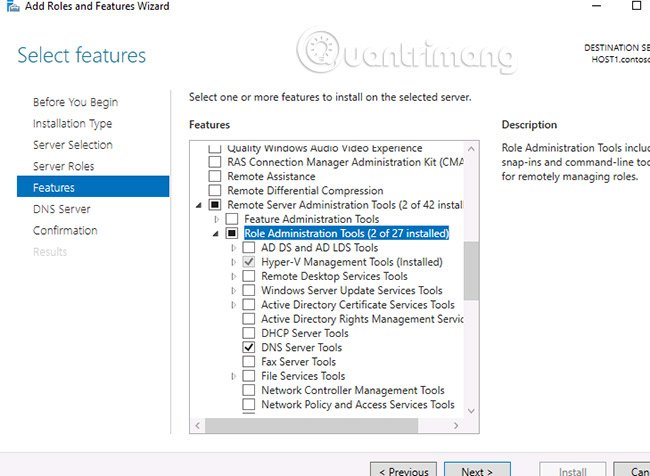The height and width of the screenshot is (476, 650).
Task: Expand Windows Server Update Services Tools node
Action: pyautogui.click(x=233, y=290)
